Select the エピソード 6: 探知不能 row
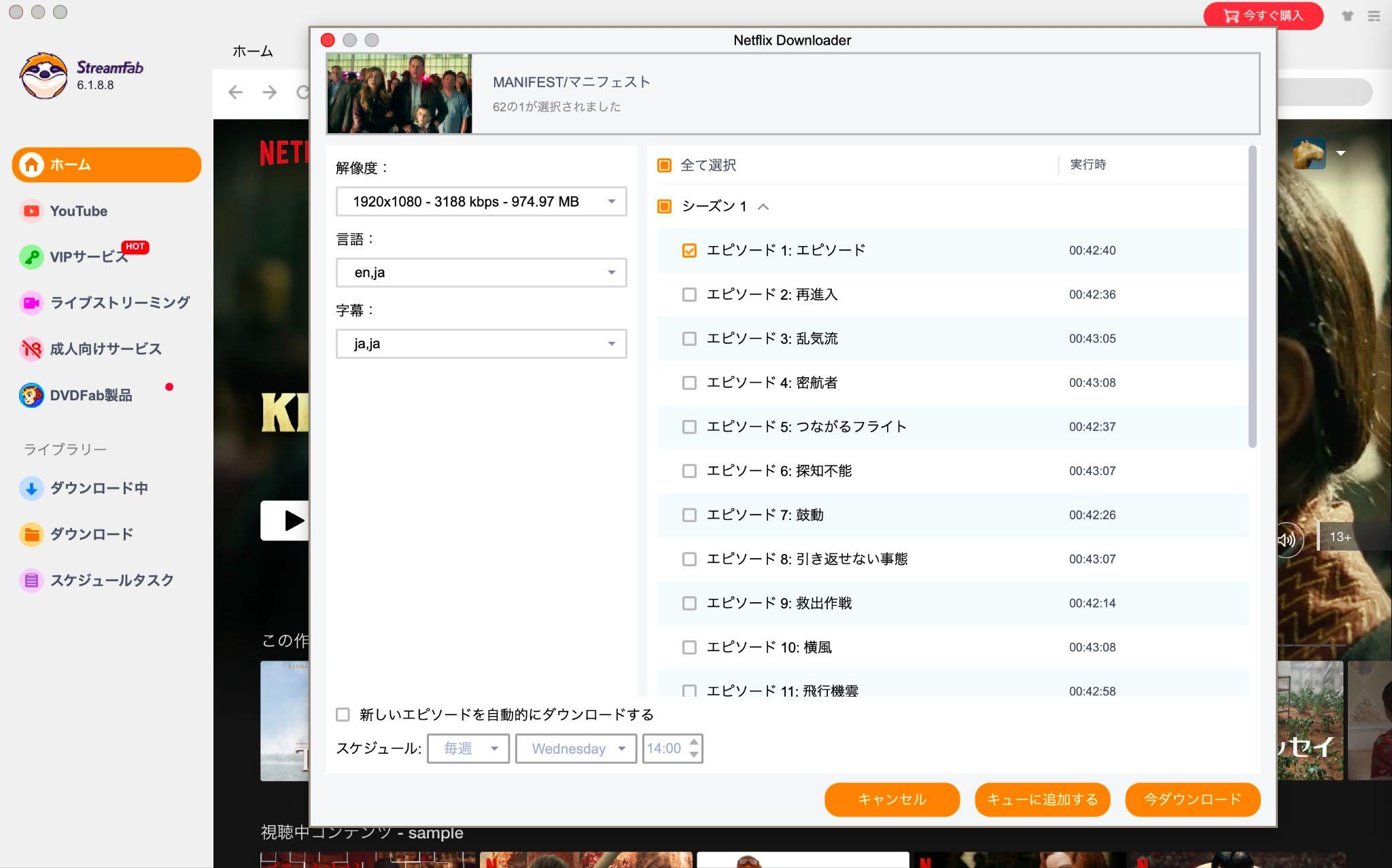This screenshot has width=1392, height=868. pos(952,471)
